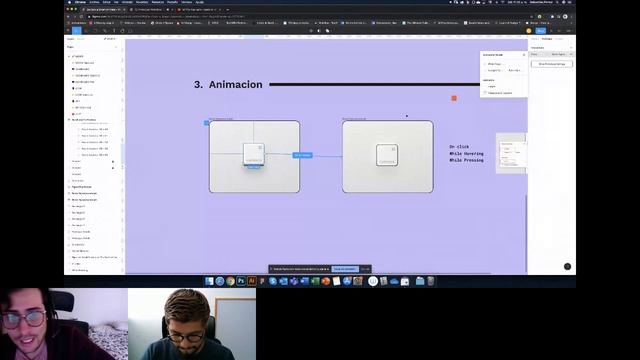Switch to the Design tab

[x=535, y=39]
